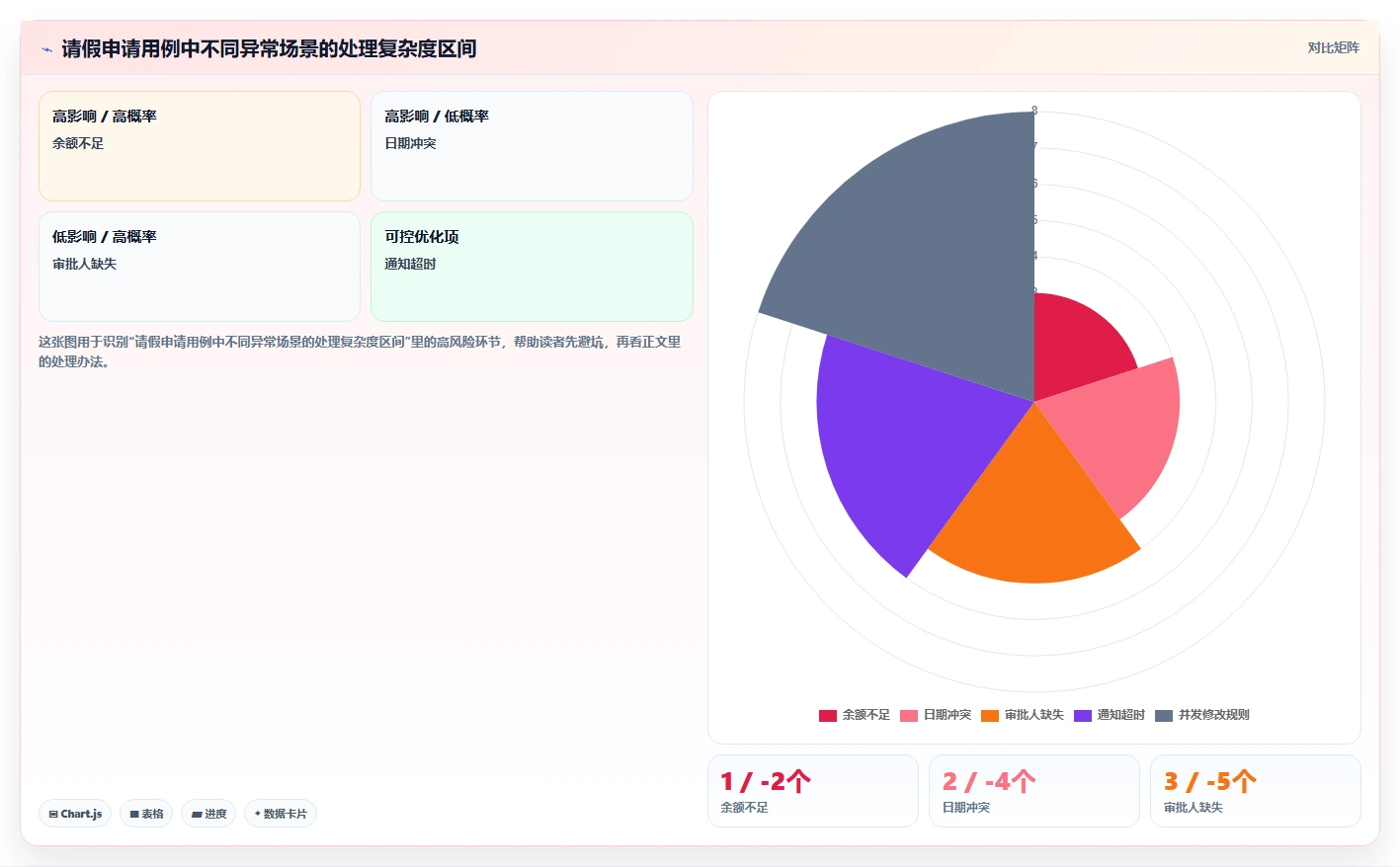The width and height of the screenshot is (1400, 867).
Task: Select the 可控优化项 matrix card
Action: [532, 267]
